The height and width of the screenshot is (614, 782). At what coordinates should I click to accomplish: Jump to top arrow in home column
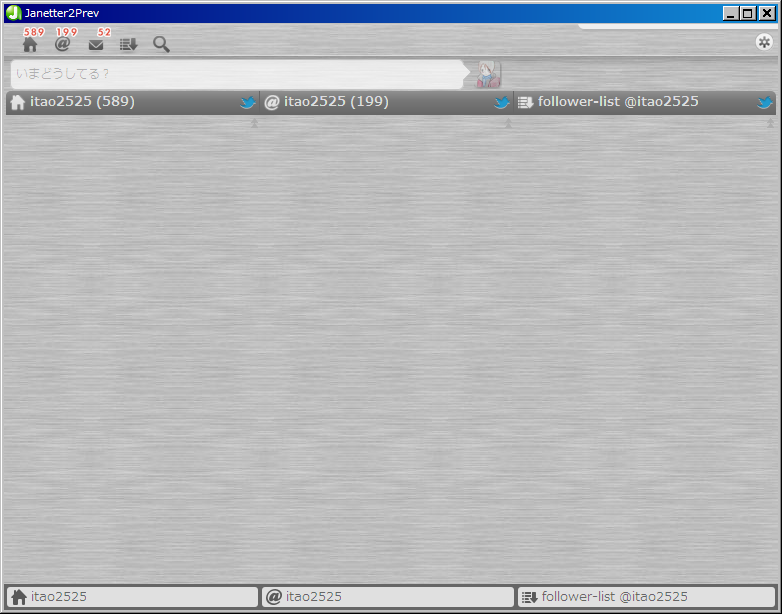(254, 123)
